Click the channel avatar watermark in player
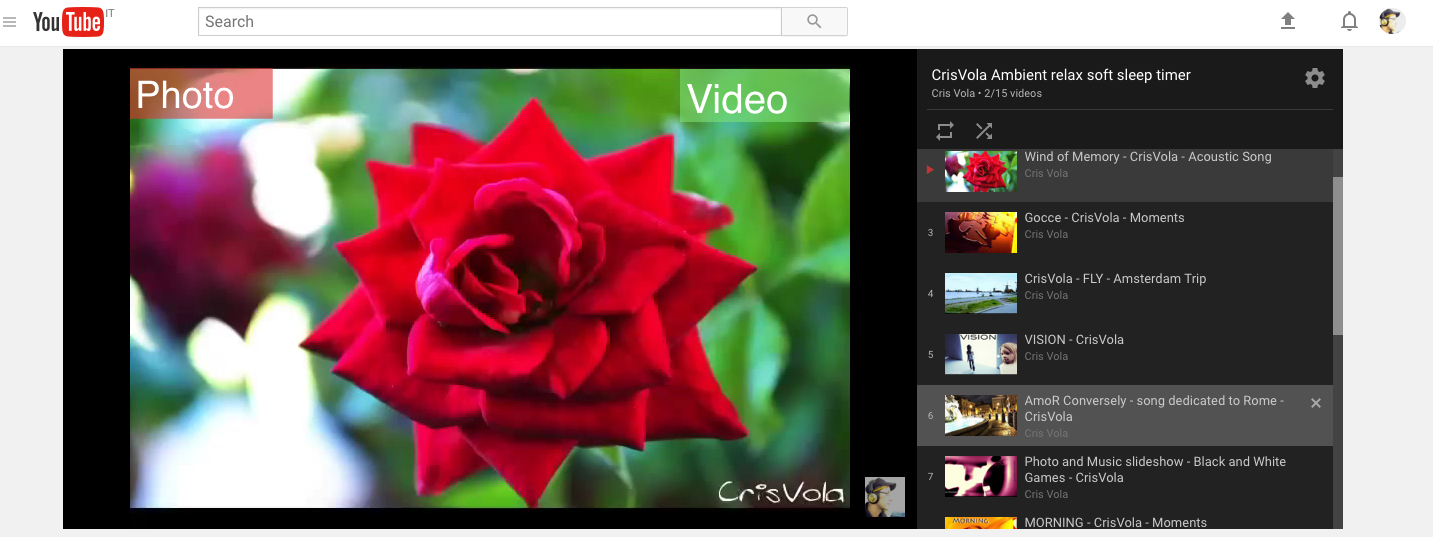The height and width of the screenshot is (537, 1433). click(884, 497)
